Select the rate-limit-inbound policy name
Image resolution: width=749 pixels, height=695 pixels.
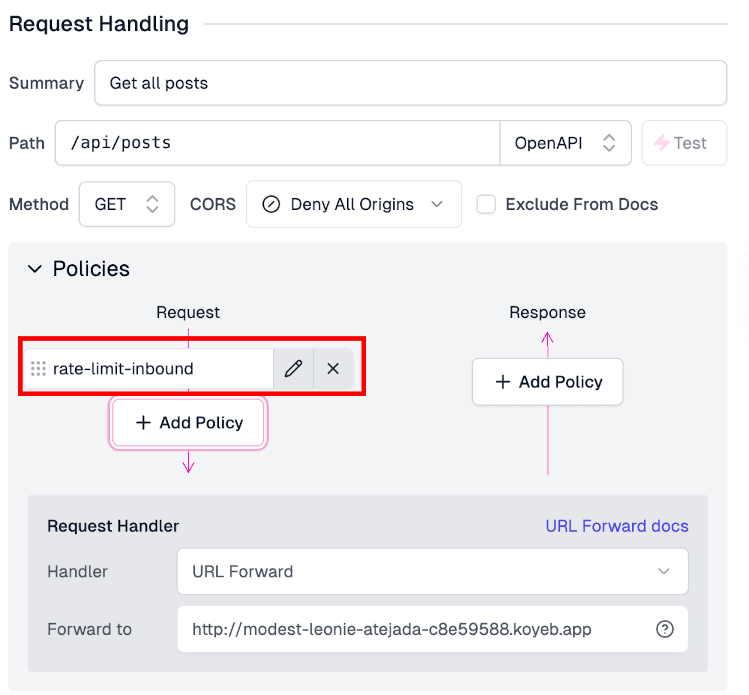(x=123, y=369)
